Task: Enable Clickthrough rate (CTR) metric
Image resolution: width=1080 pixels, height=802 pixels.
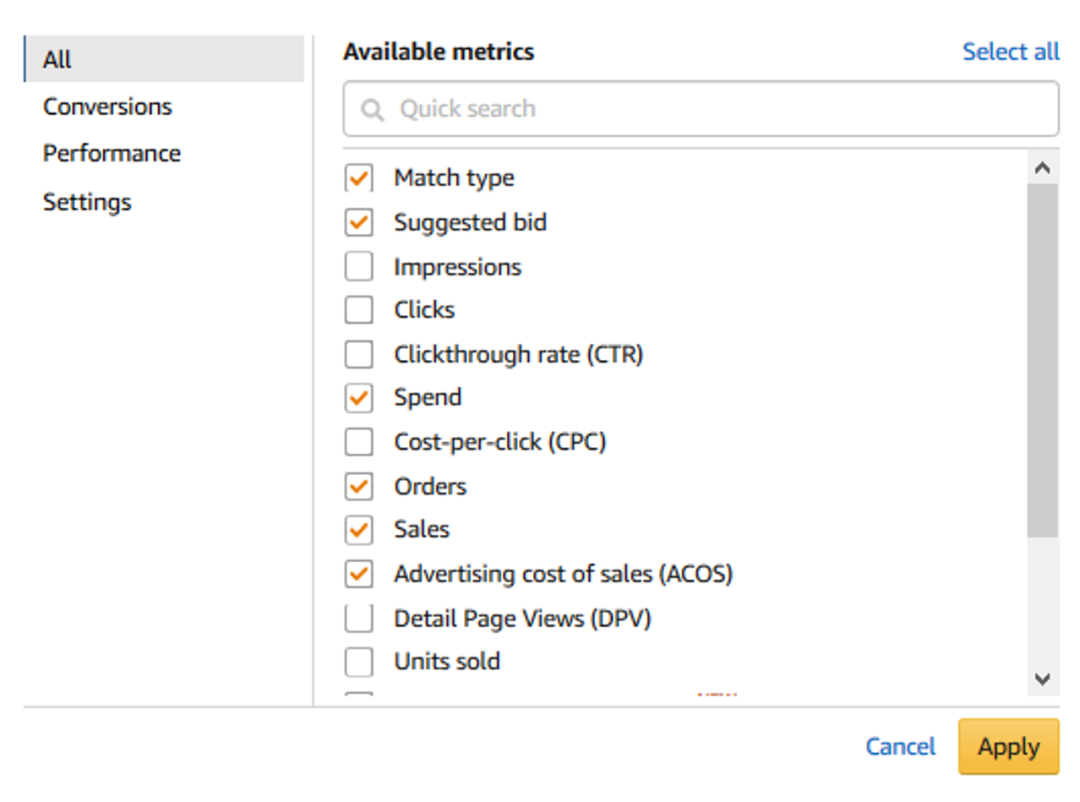Action: pos(358,354)
